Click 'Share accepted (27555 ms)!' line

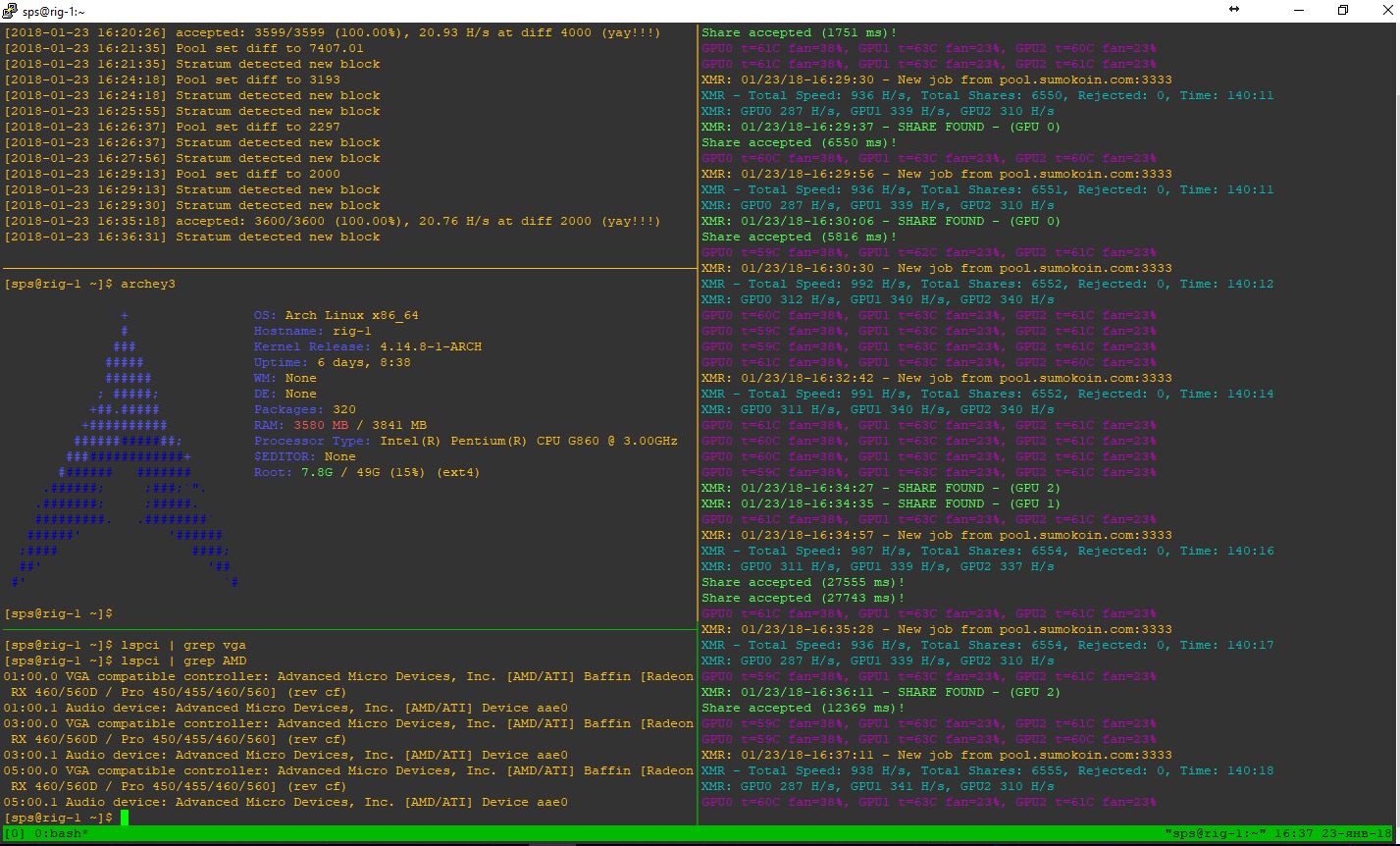[x=804, y=582]
